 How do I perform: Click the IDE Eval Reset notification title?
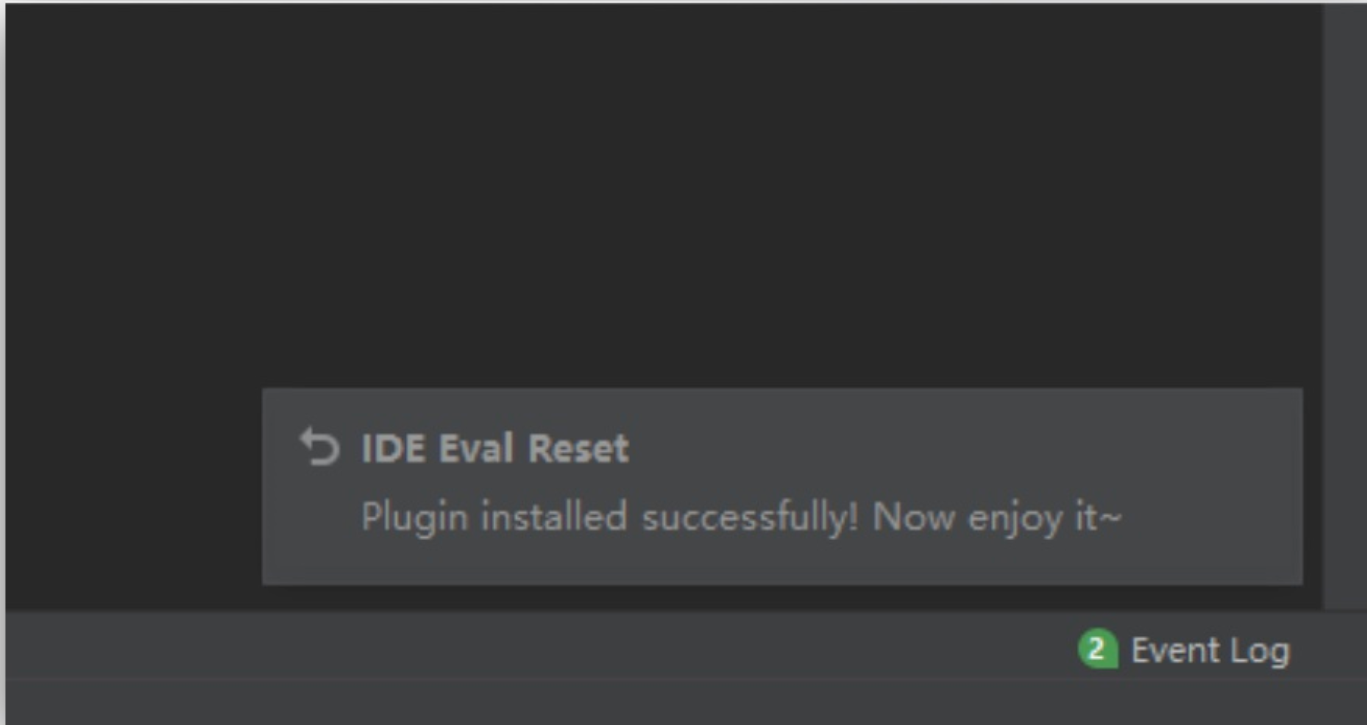[x=495, y=448]
